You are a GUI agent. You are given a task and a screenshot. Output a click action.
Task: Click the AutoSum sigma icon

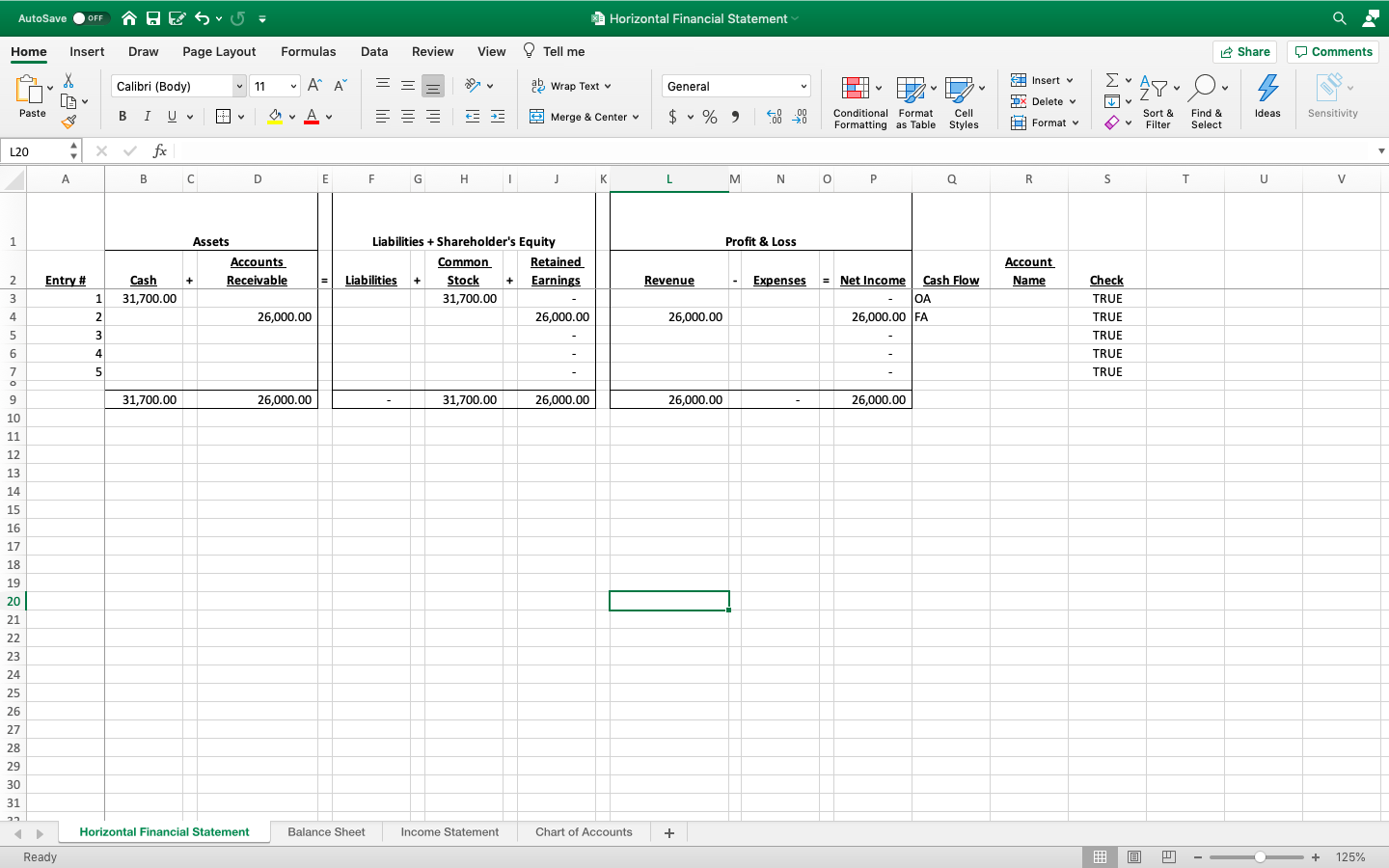pyautogui.click(x=1112, y=80)
